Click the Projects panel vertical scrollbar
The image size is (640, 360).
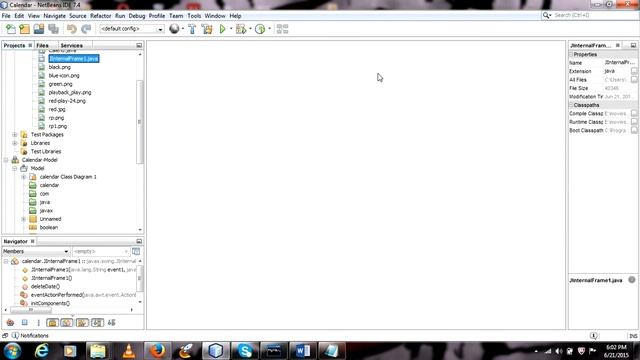(140, 122)
